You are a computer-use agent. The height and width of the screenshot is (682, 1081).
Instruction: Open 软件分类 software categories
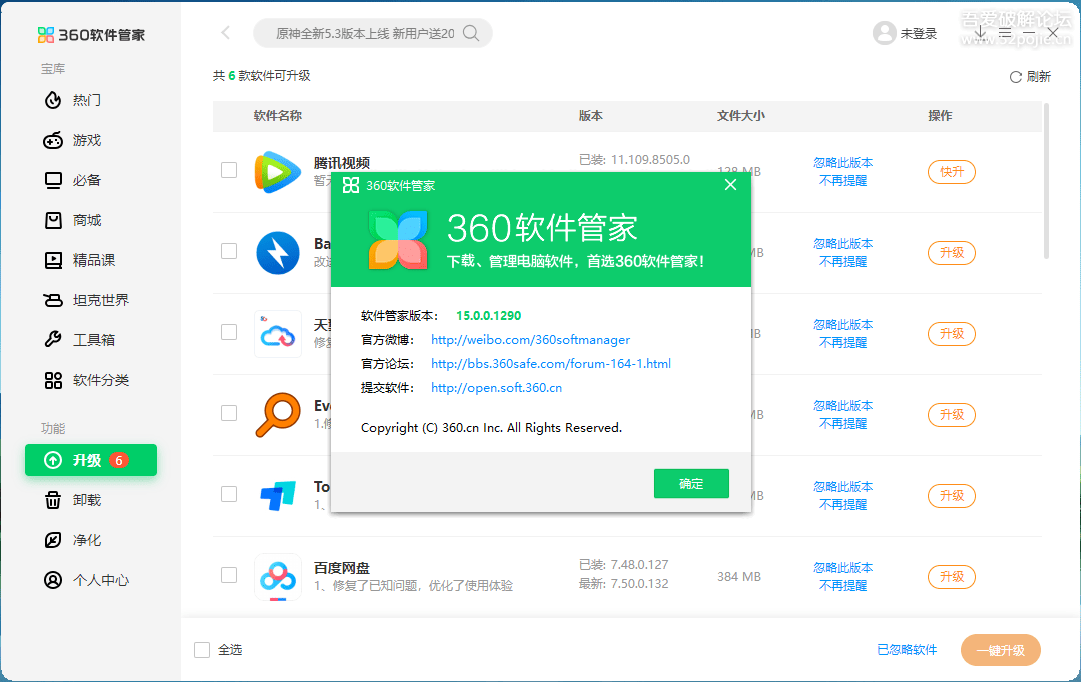point(55,380)
